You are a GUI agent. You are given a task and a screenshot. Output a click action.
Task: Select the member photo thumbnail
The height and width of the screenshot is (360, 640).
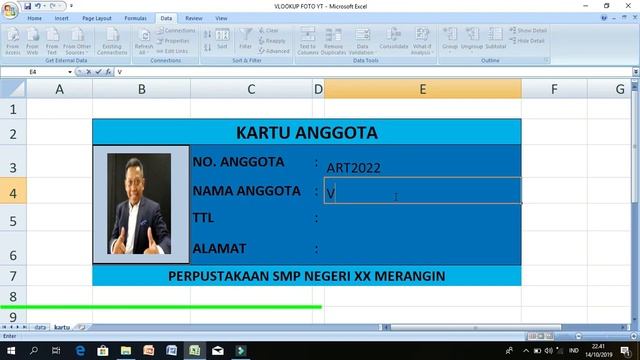coord(139,204)
